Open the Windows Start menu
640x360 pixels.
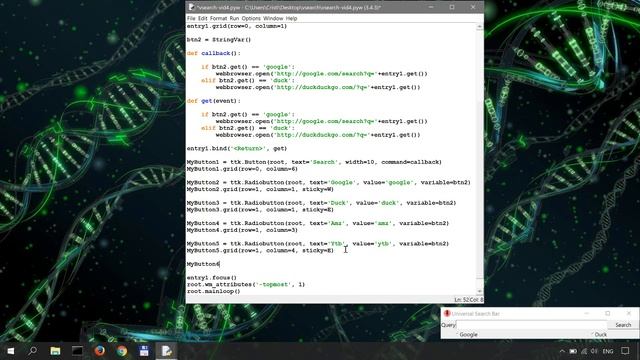(11, 351)
